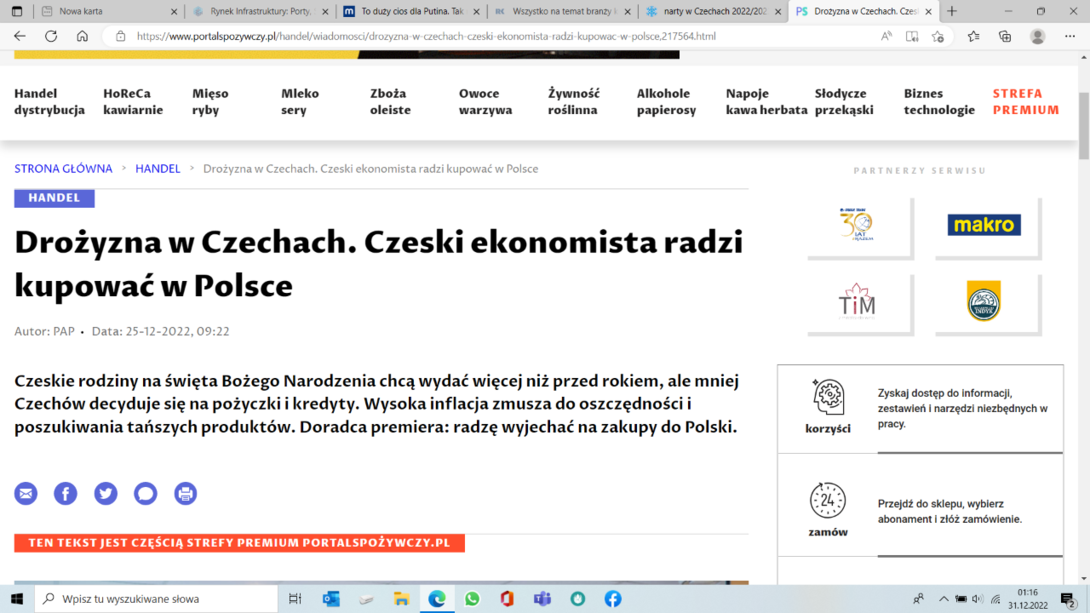This screenshot has width=1090, height=613.
Task: Close the Wszystko na temat branży tab
Action: pyautogui.click(x=628, y=11)
